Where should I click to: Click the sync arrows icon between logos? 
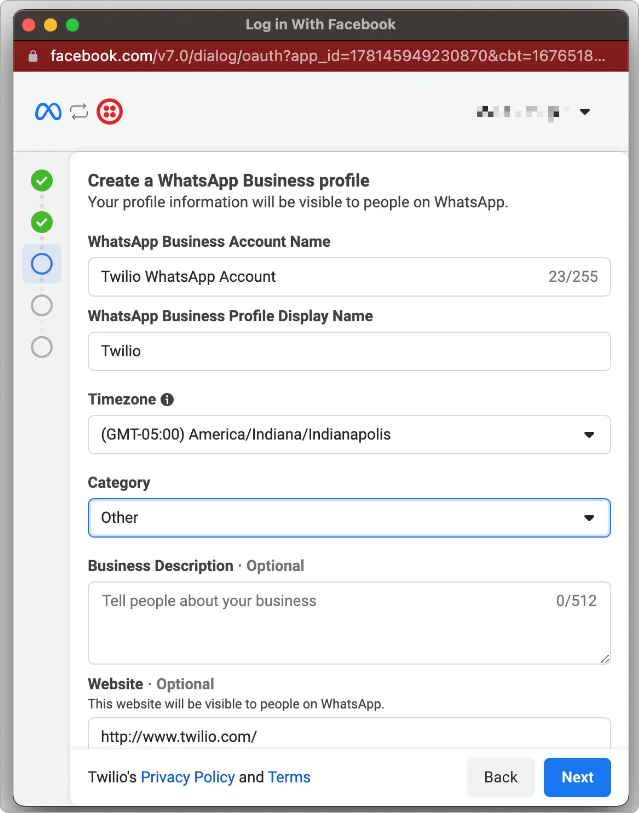(x=79, y=111)
